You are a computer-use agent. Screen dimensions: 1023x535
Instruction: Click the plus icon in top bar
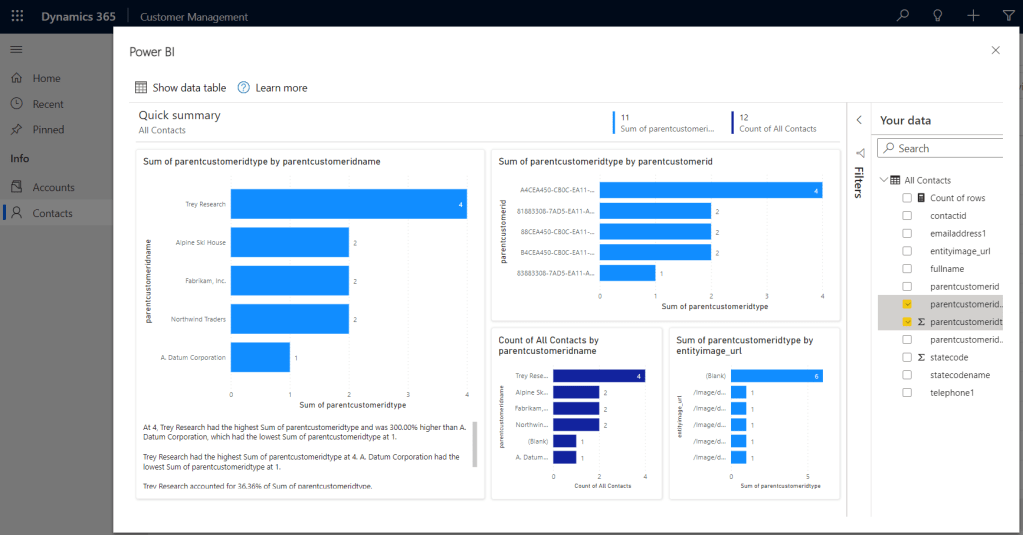(973, 16)
